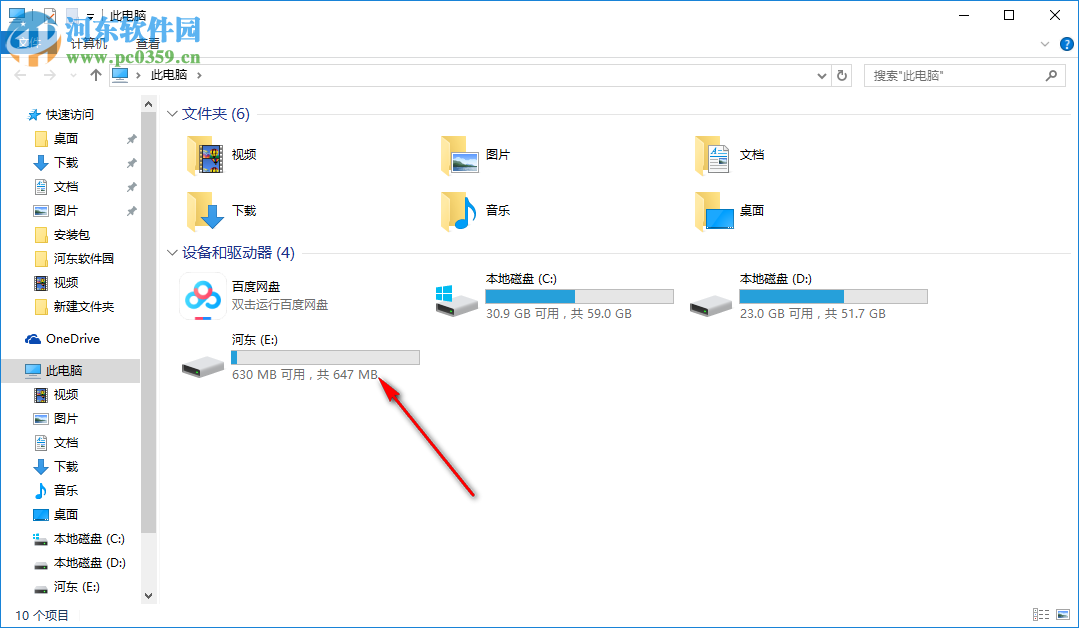Click text 630 MB 可用，共 647 MB
The image size is (1079, 628).
coord(305,375)
